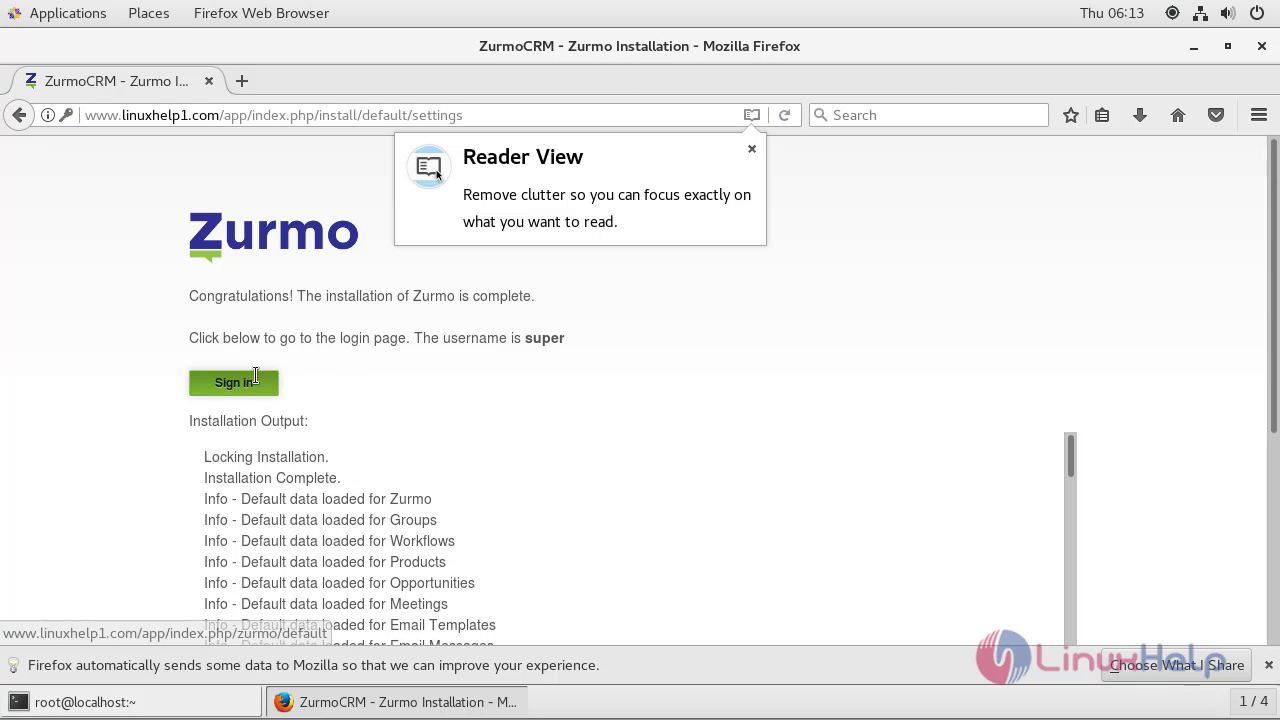
Task: Switch to root@localhost terminal window
Action: tap(132, 702)
